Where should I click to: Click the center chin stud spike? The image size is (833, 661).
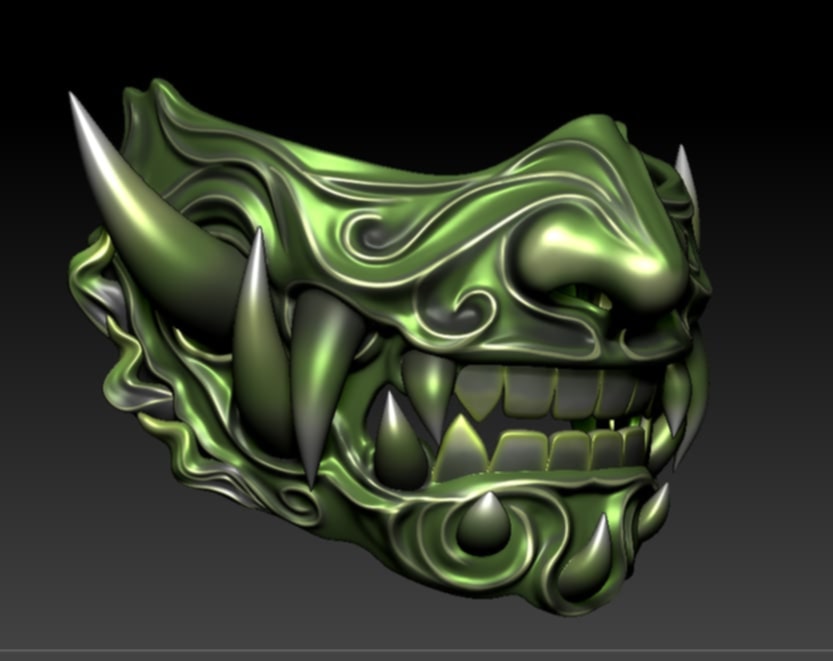click(485, 520)
